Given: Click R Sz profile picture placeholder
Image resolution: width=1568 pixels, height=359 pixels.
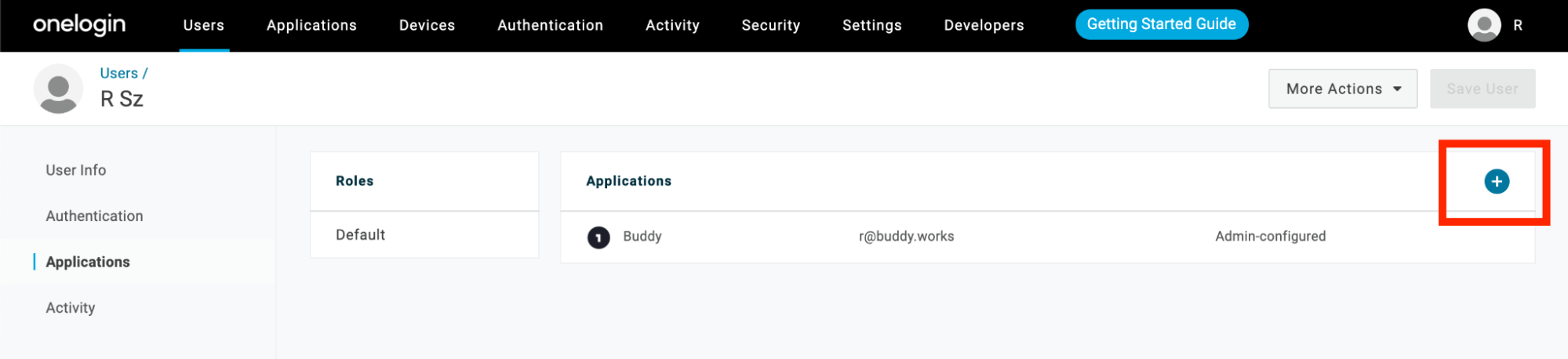Looking at the screenshot, I should 58,89.
